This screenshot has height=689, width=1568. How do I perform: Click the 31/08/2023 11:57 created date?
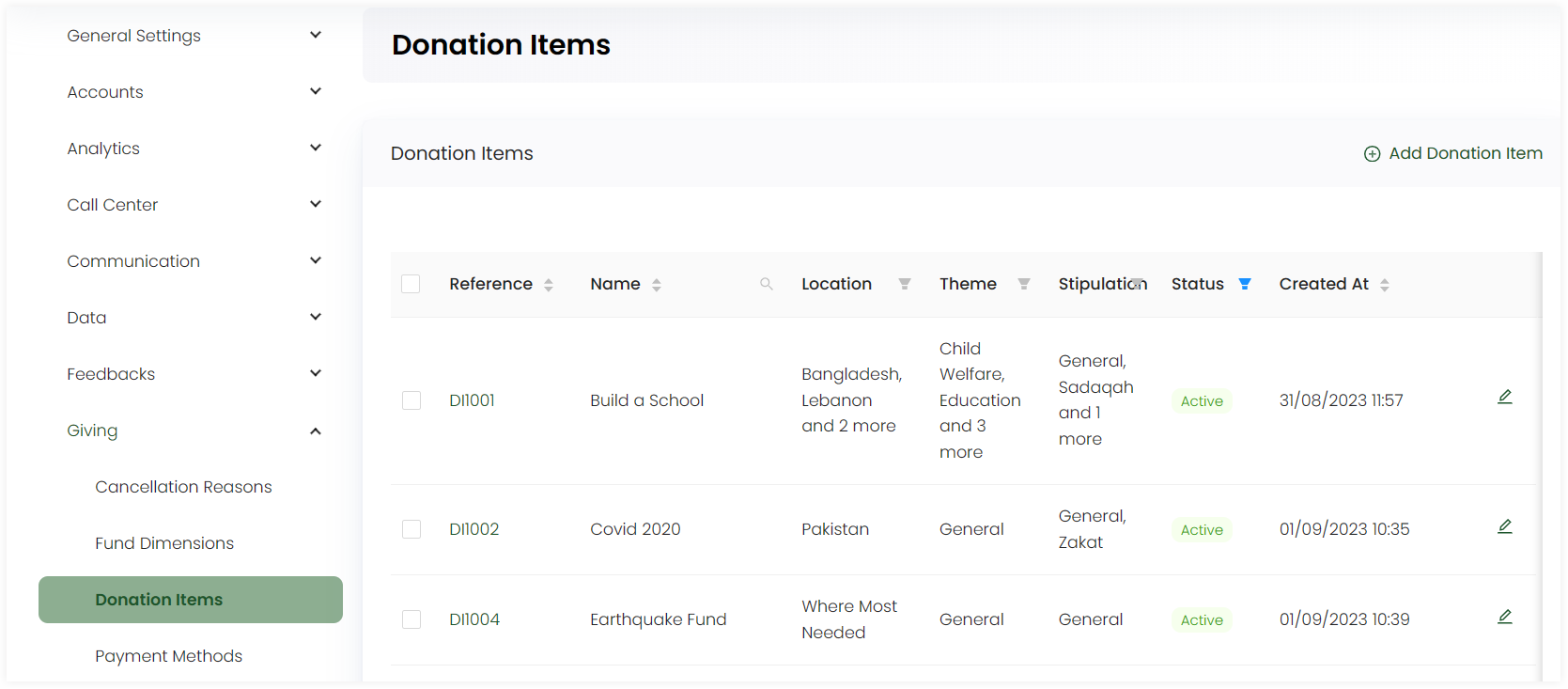click(x=1341, y=400)
